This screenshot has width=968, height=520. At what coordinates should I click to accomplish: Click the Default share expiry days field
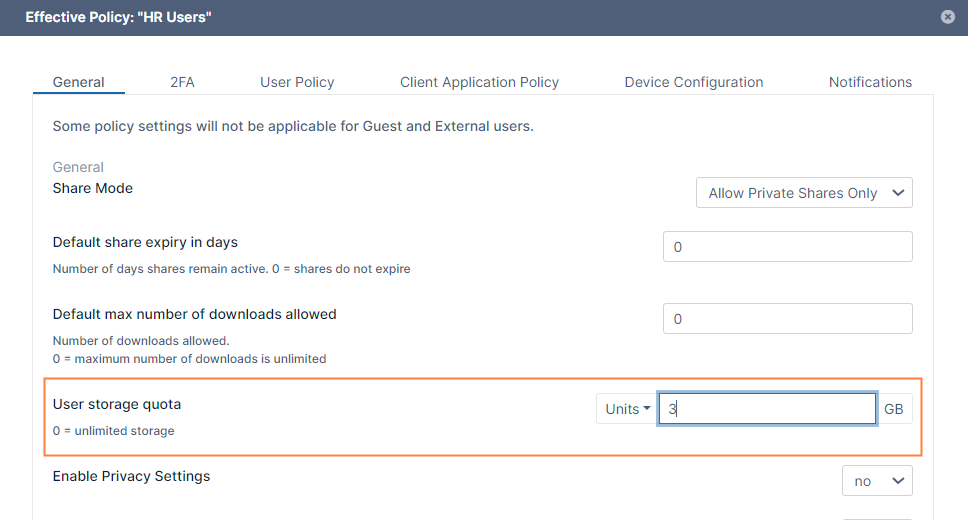[x=787, y=247]
